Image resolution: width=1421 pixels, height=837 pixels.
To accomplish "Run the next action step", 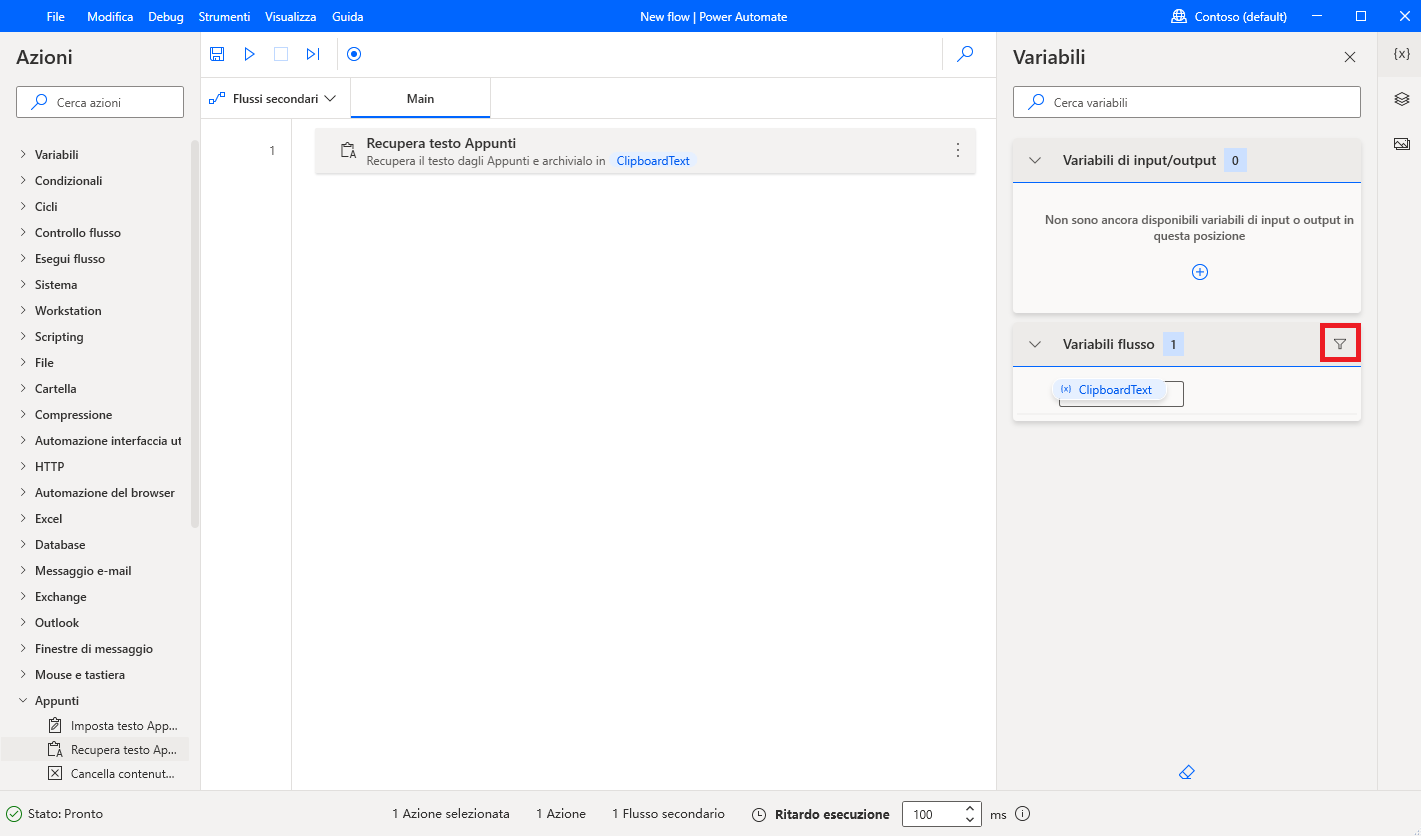I will click(313, 54).
